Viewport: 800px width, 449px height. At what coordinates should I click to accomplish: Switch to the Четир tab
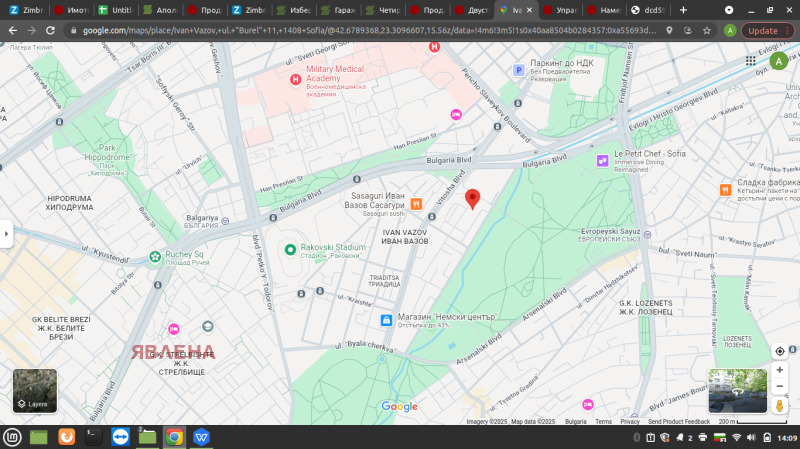coord(383,10)
